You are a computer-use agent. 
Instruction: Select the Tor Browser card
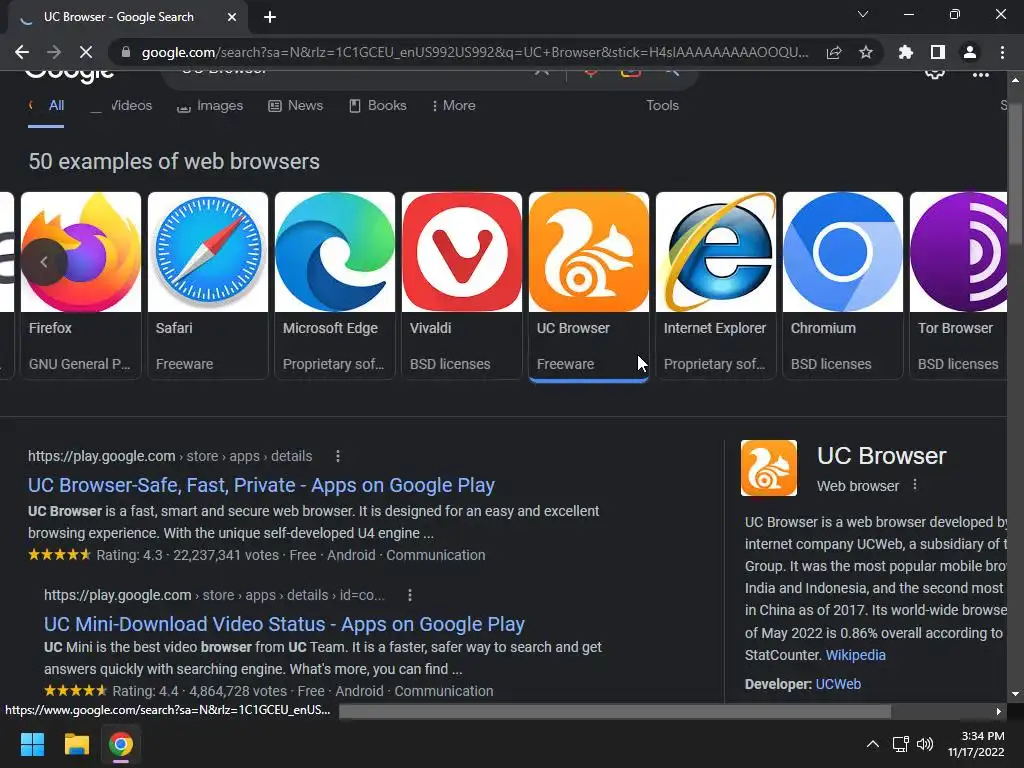pos(959,285)
